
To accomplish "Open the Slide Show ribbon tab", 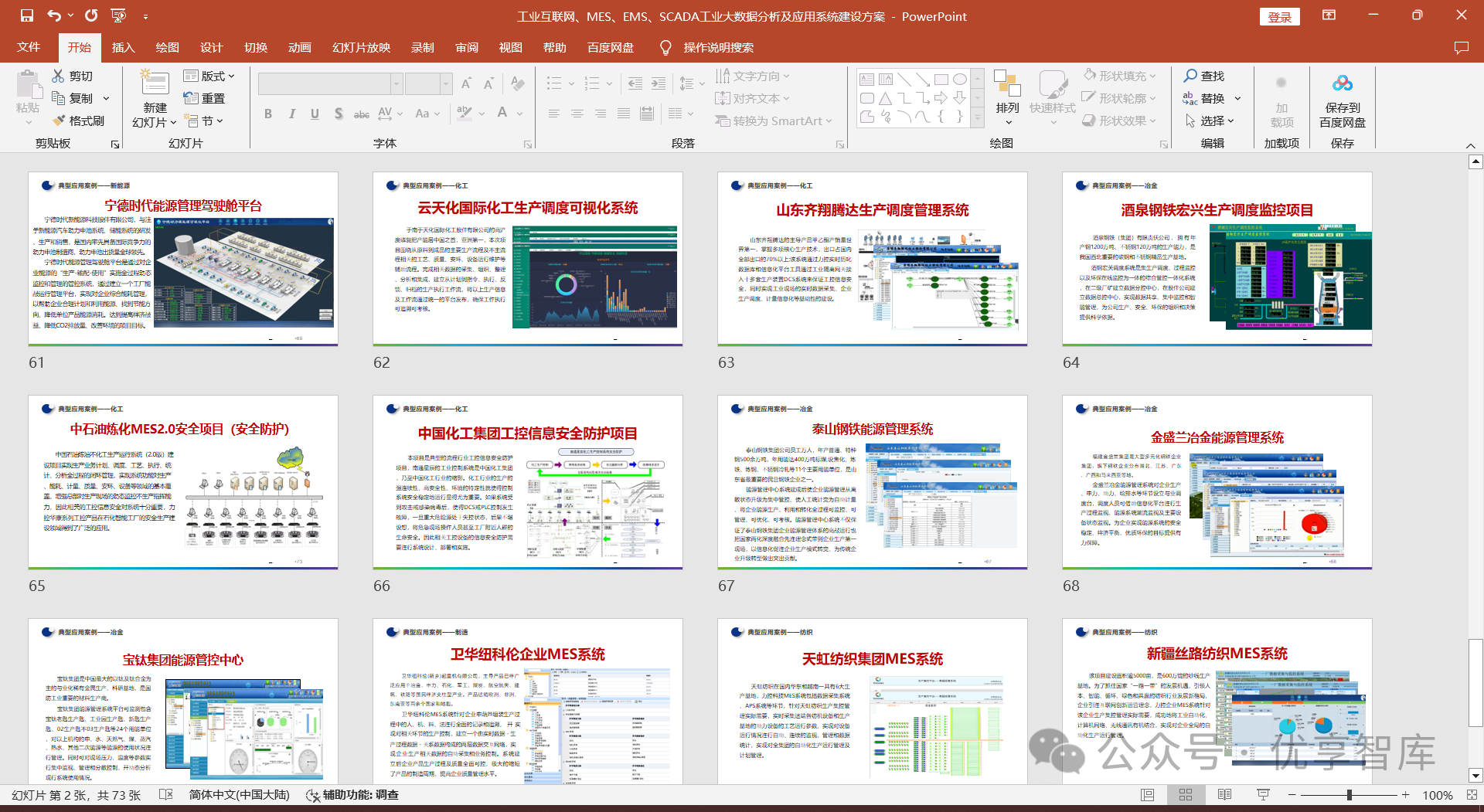I will [x=361, y=48].
